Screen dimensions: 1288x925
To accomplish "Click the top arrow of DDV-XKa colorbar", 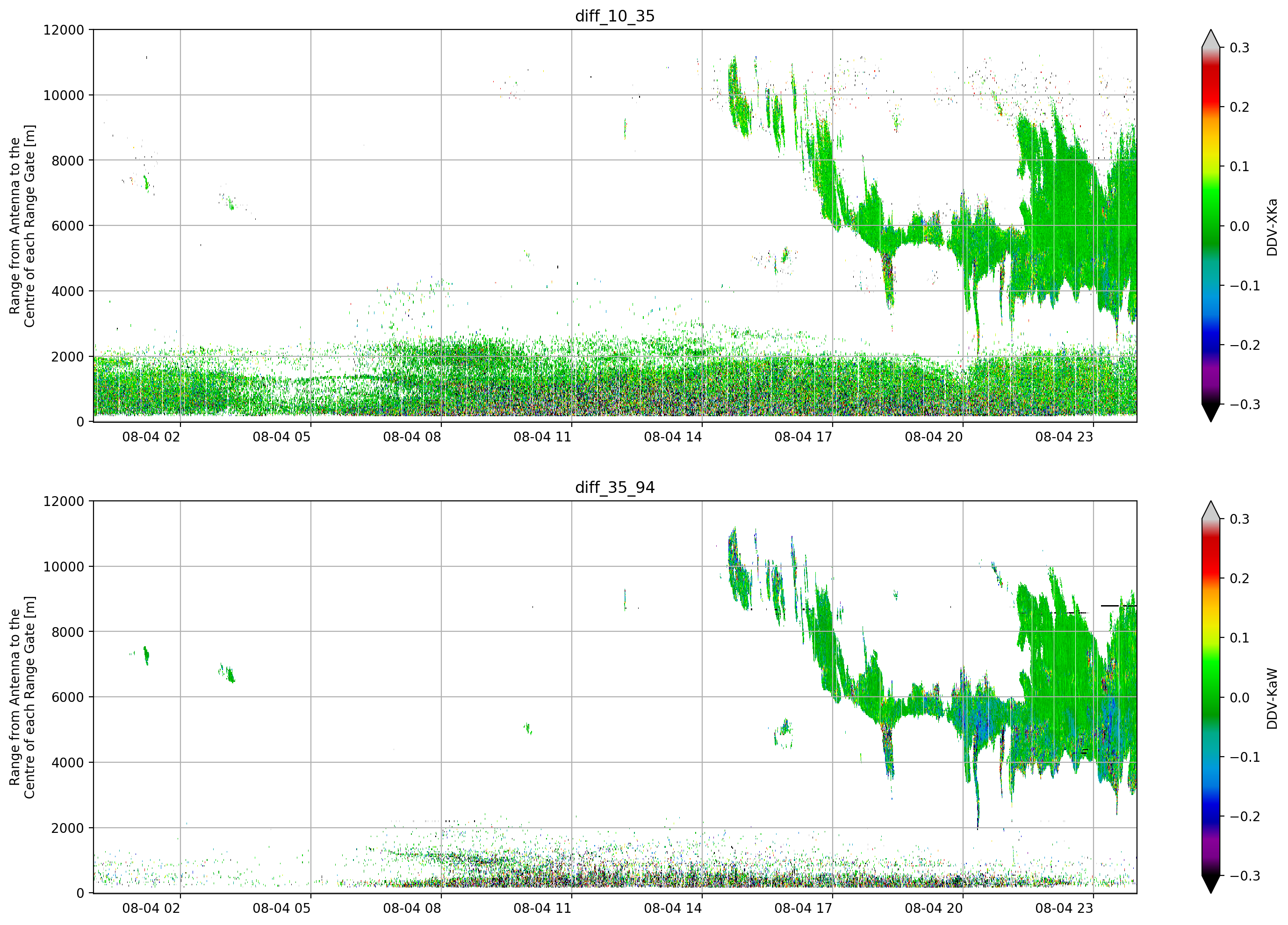I will 1211,40.
